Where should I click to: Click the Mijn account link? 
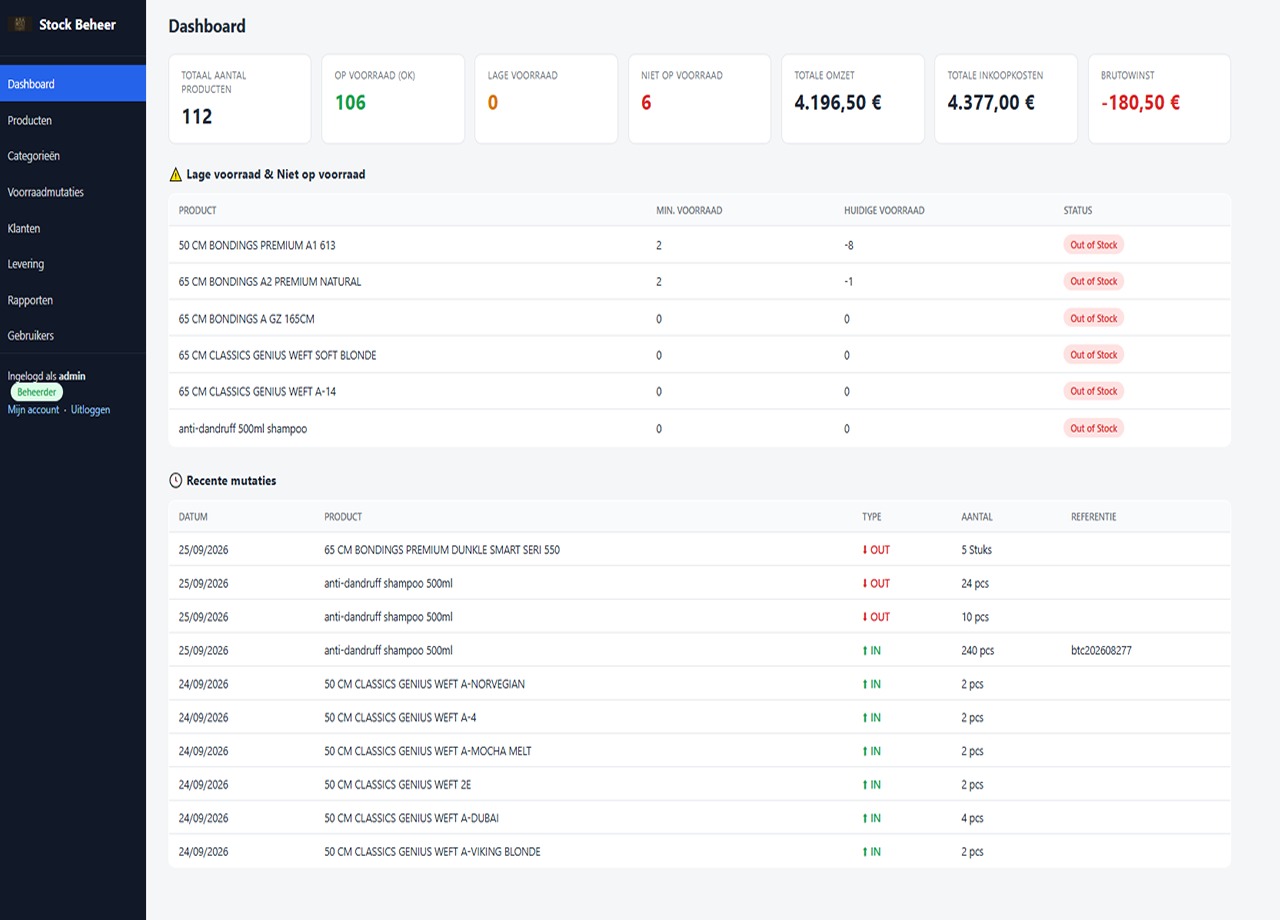pos(33,410)
